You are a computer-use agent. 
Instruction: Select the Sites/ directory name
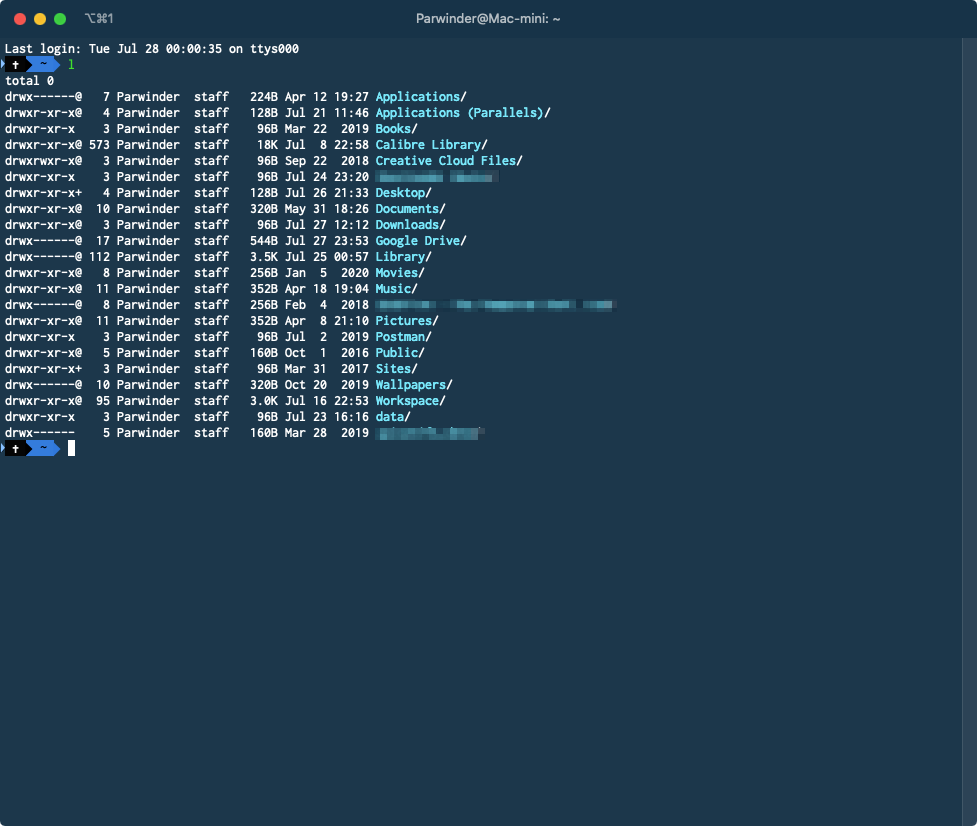396,369
